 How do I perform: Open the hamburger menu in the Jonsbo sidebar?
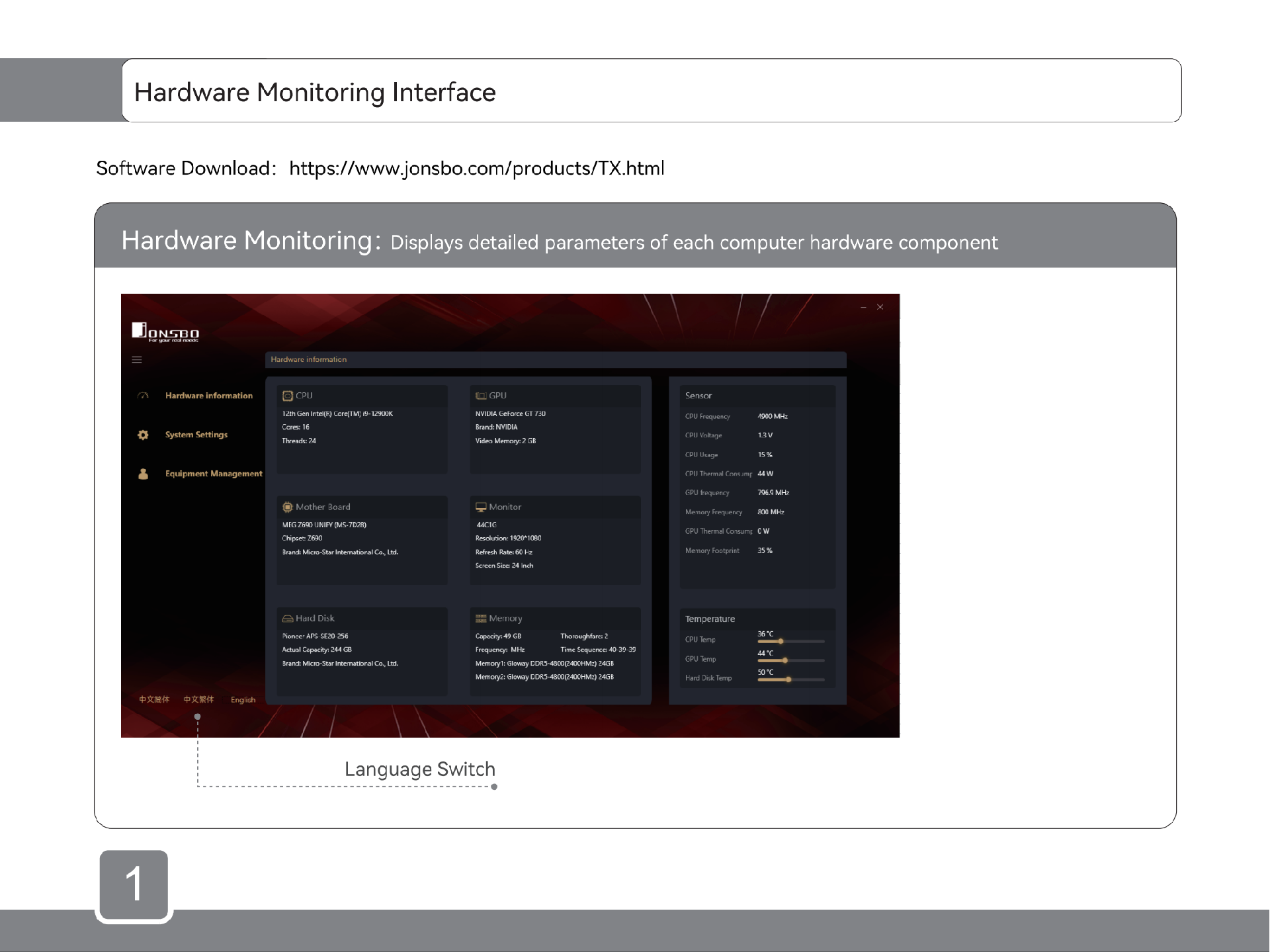[x=137, y=360]
